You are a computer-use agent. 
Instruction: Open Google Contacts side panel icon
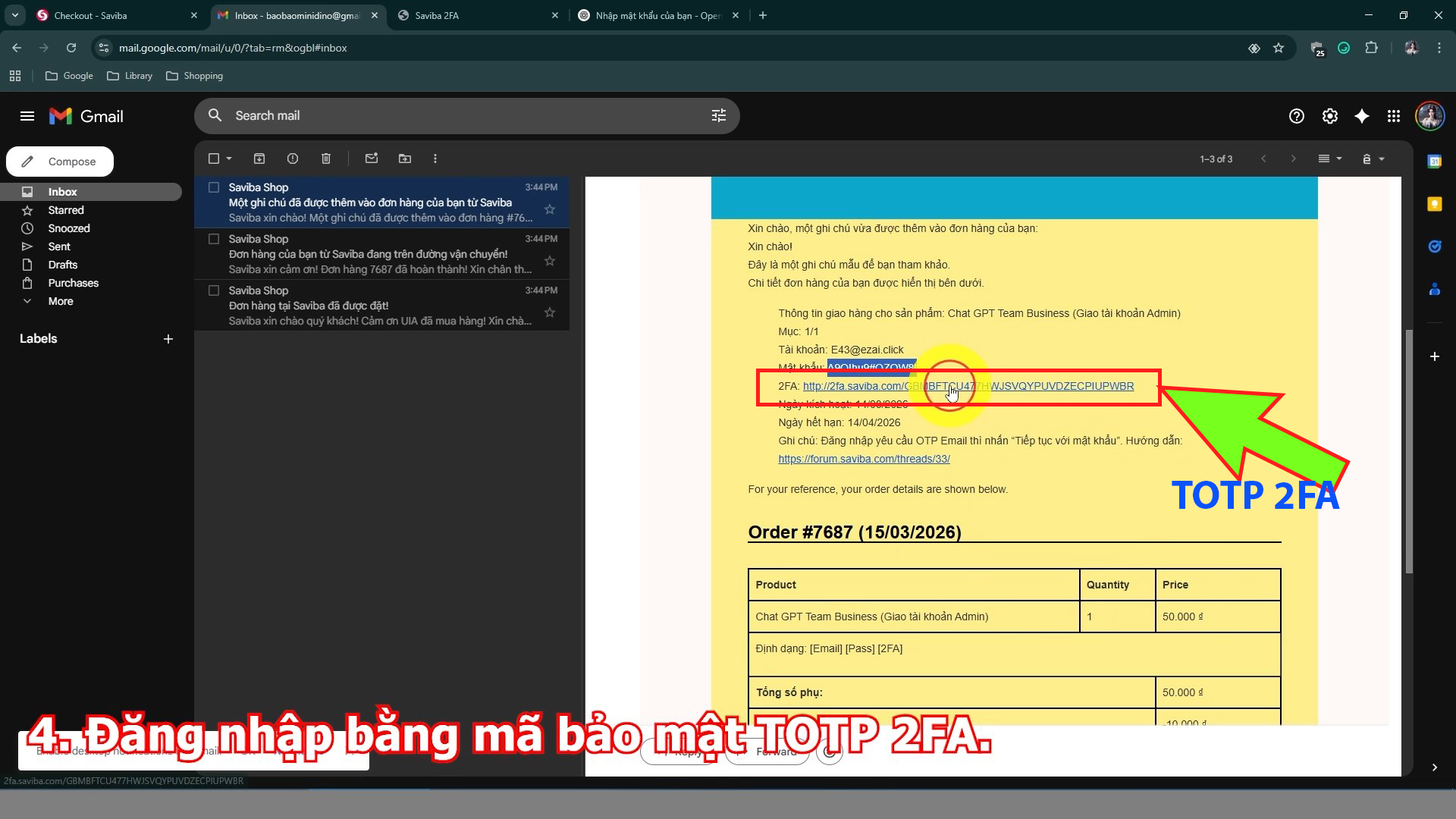1435,289
